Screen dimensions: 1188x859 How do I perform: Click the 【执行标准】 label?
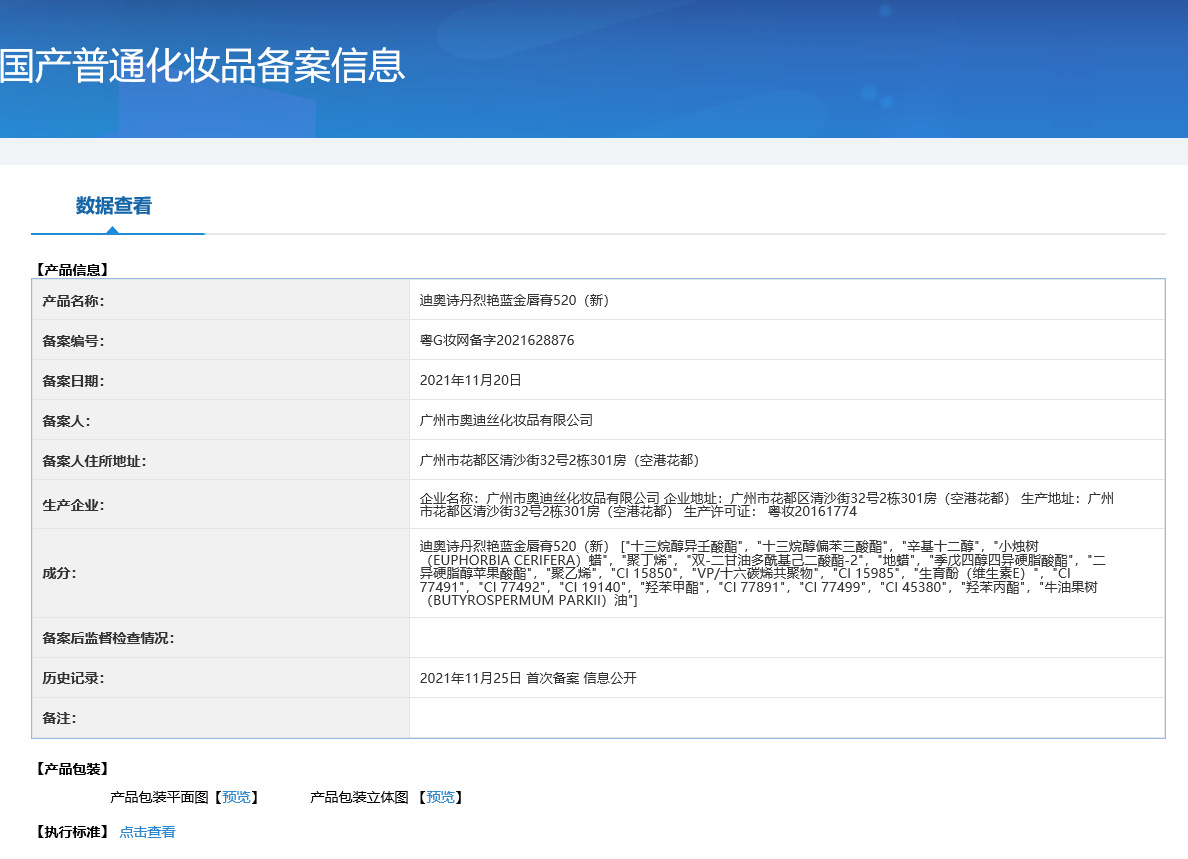click(73, 832)
